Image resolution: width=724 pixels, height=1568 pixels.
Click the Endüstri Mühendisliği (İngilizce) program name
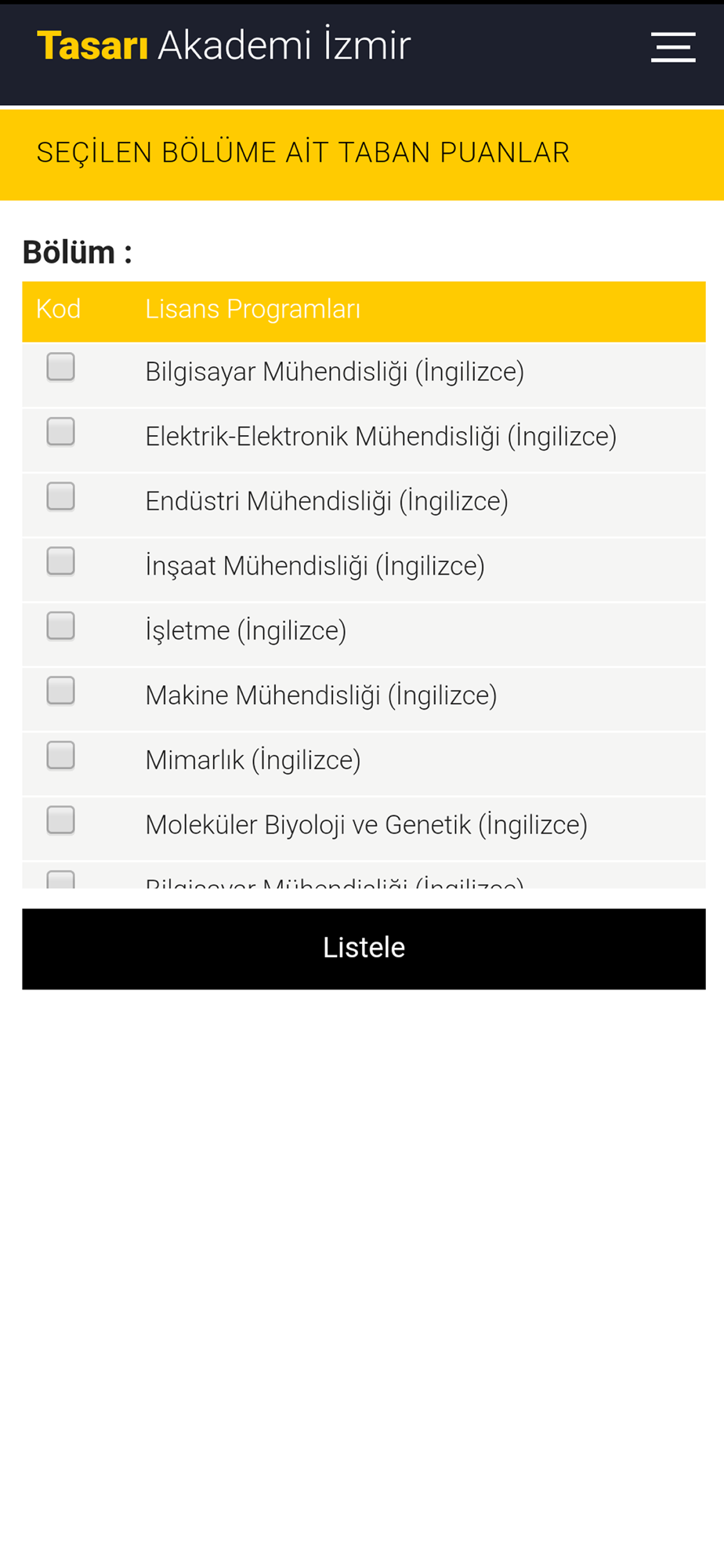coord(326,502)
